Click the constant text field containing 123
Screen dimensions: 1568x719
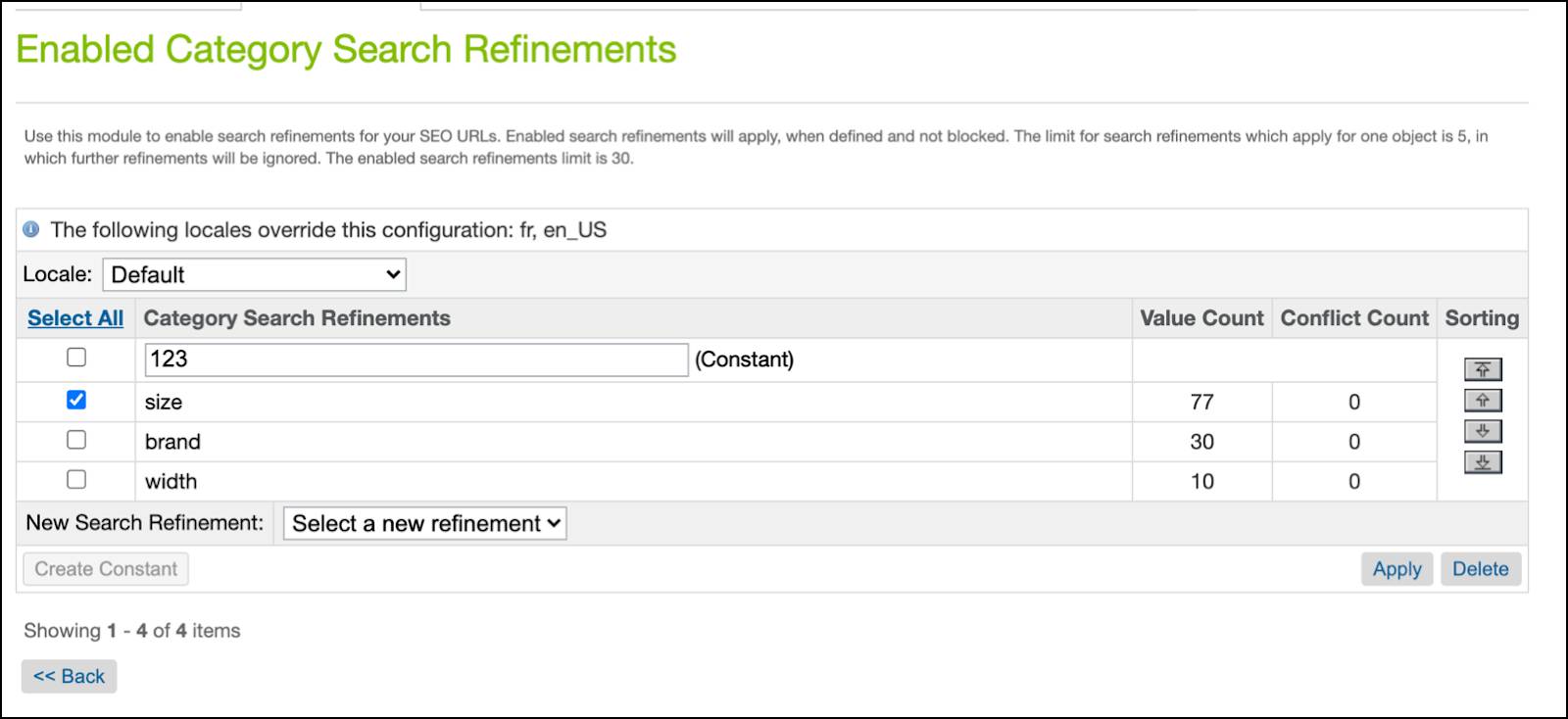pyautogui.click(x=416, y=359)
